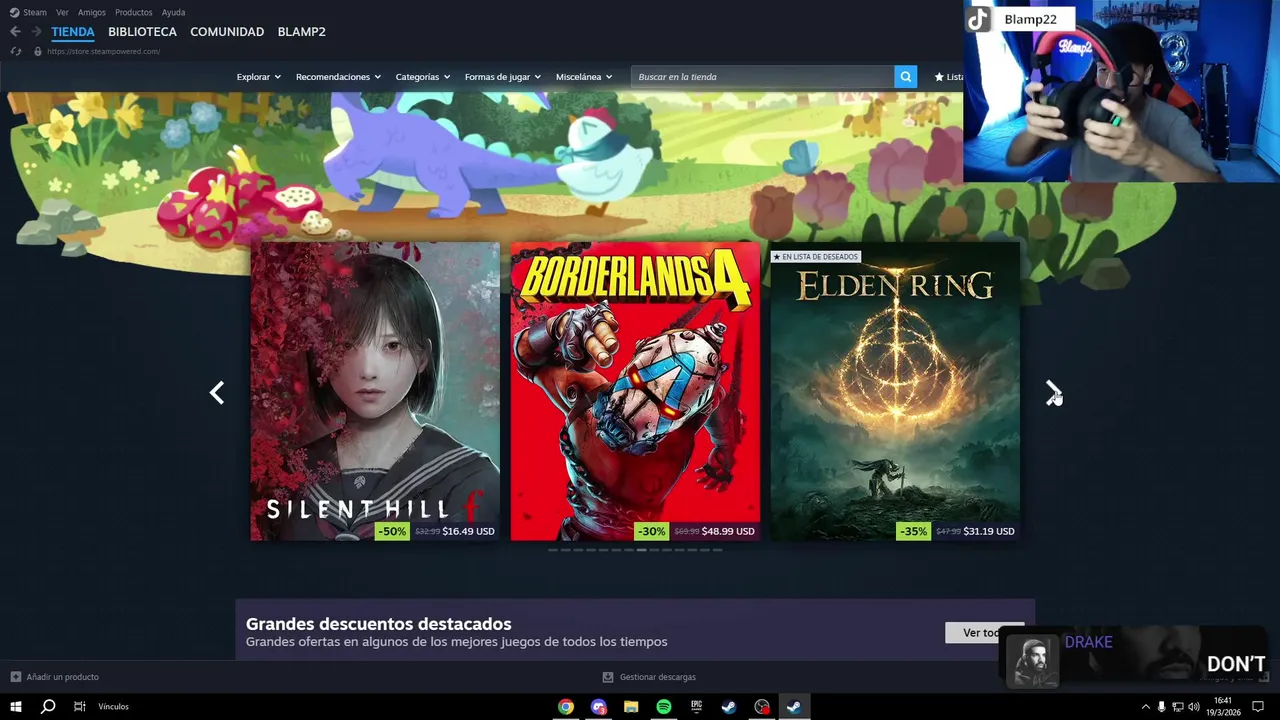
Task: Switch to the TIENDA tab
Action: (x=73, y=32)
